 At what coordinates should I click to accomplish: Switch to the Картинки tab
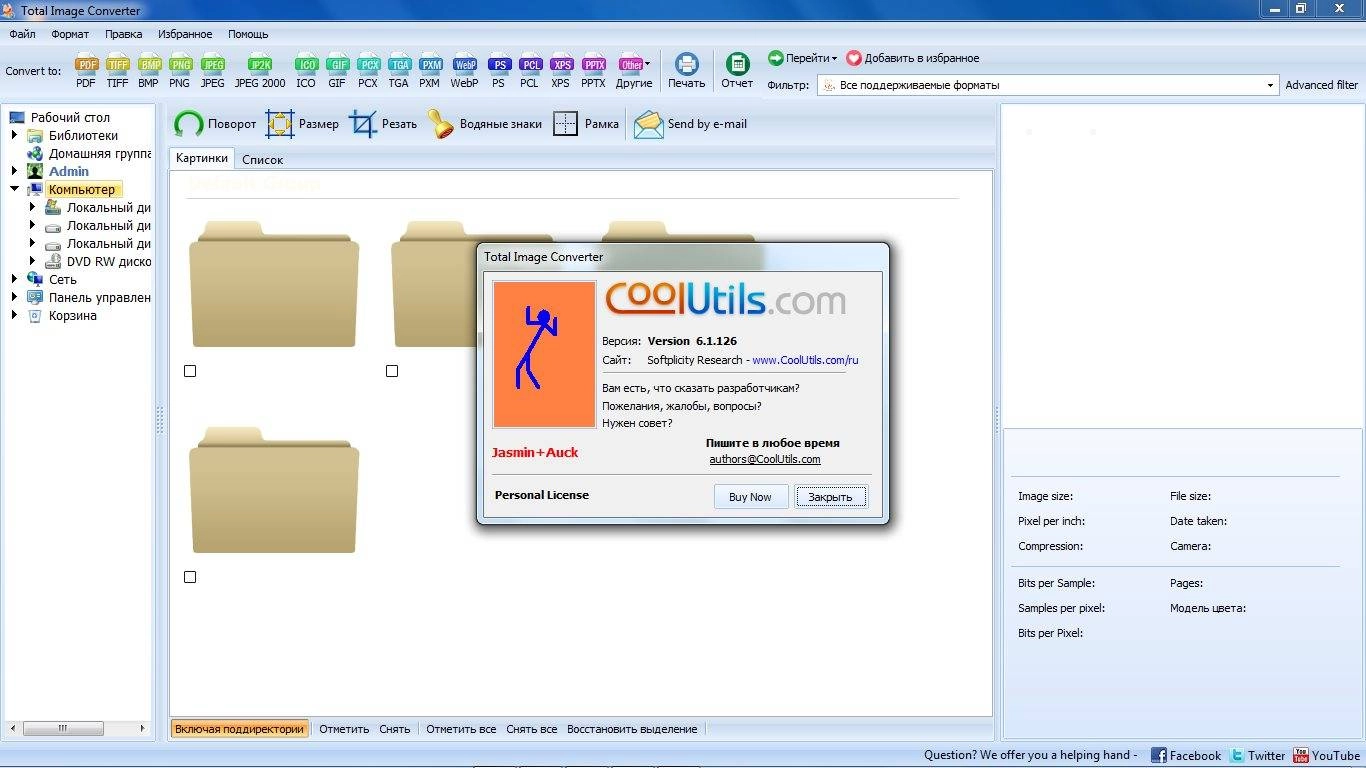[x=202, y=158]
